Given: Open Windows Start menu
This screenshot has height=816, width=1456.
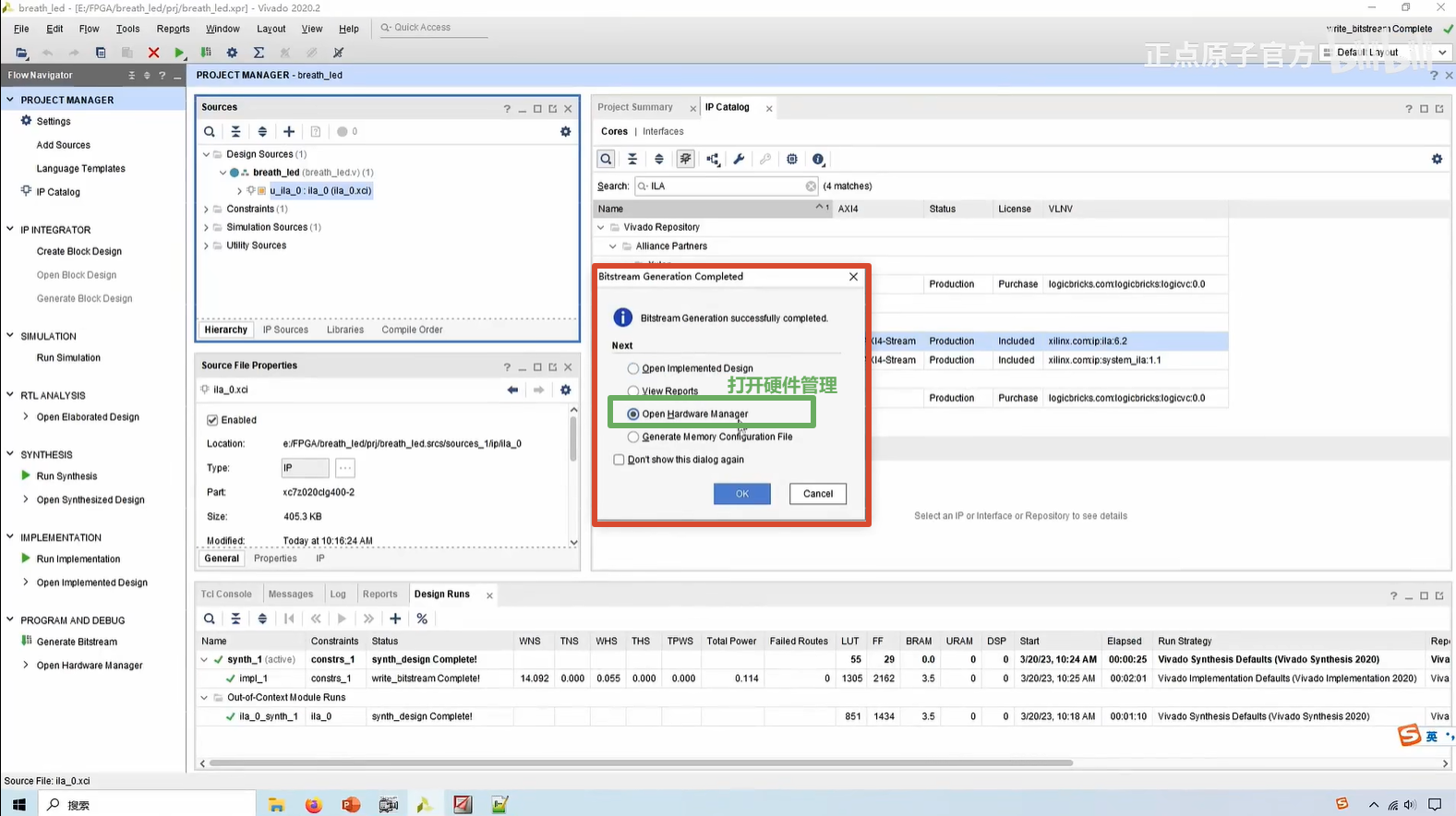Looking at the screenshot, I should [x=18, y=805].
